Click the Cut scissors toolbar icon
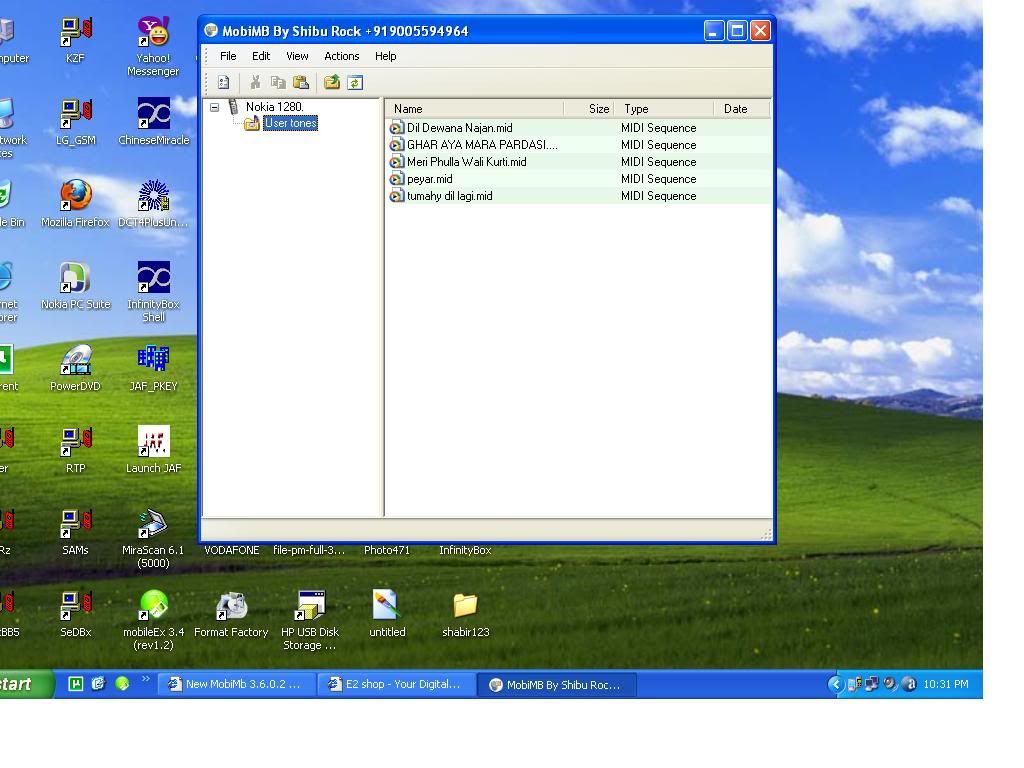This screenshot has width=1024, height=768. 255,82
